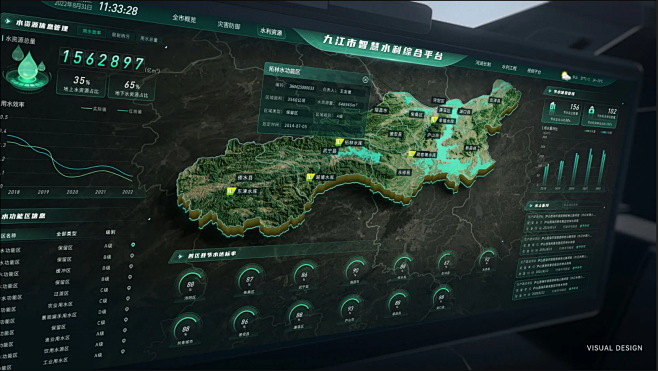
Task: Click the highlighted location pin in first table row
Action: click(133, 244)
